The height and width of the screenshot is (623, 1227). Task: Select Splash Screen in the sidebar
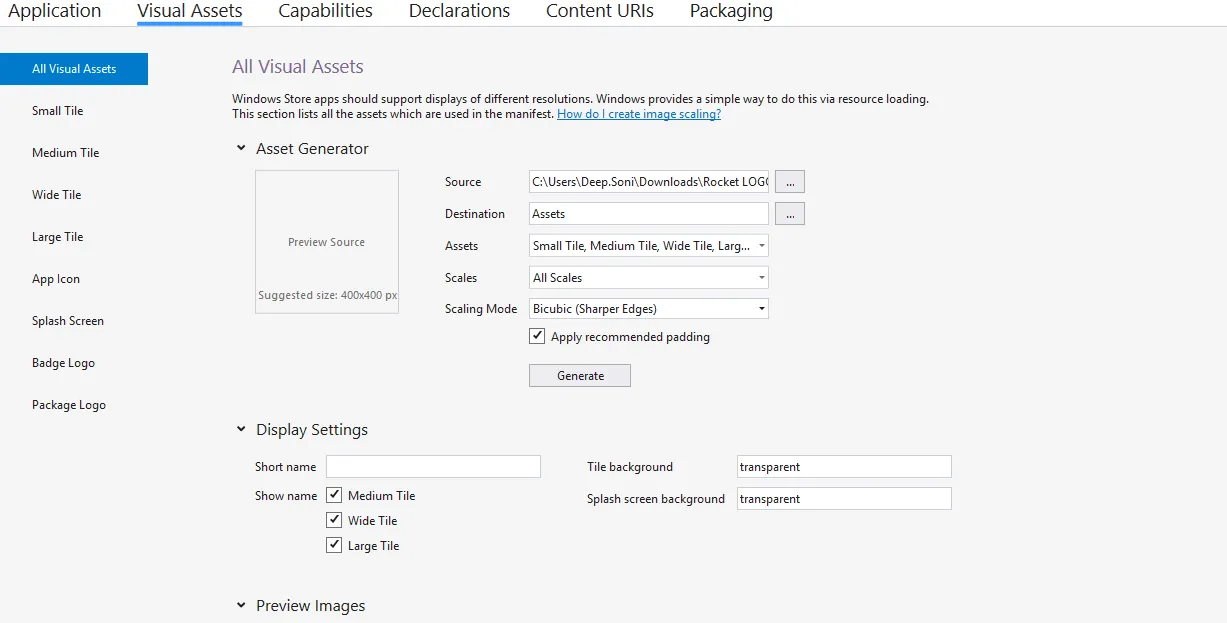[68, 321]
